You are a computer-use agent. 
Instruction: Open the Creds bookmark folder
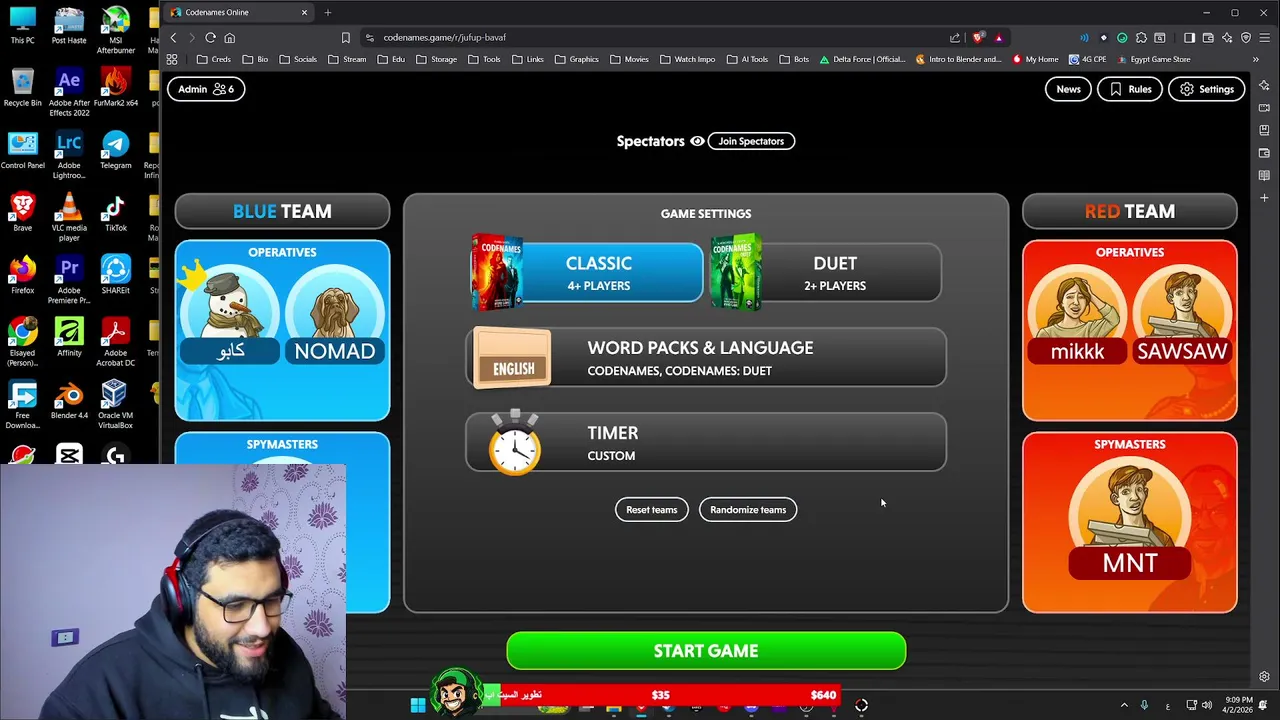pos(214,59)
